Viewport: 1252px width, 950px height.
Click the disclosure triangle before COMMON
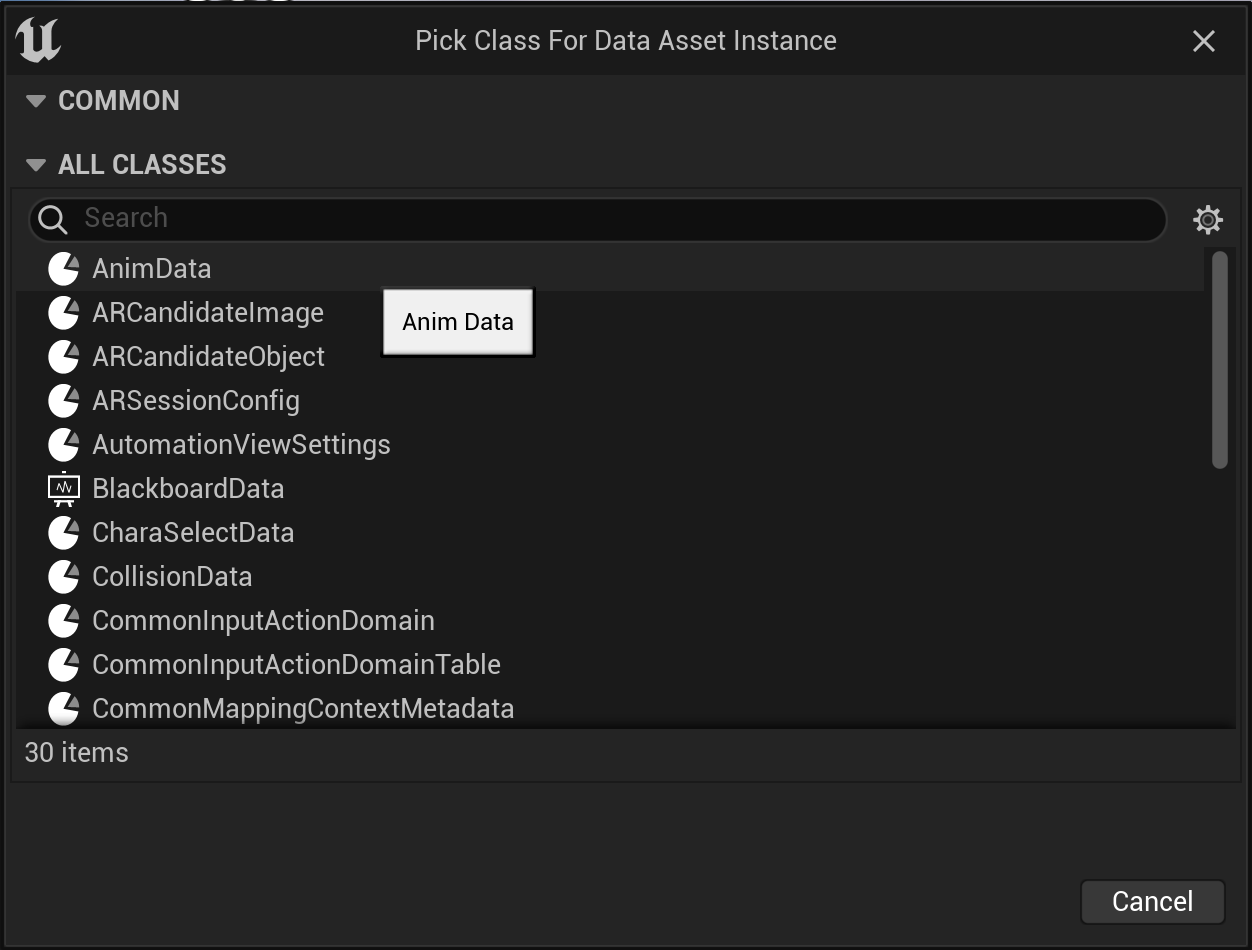click(37, 100)
